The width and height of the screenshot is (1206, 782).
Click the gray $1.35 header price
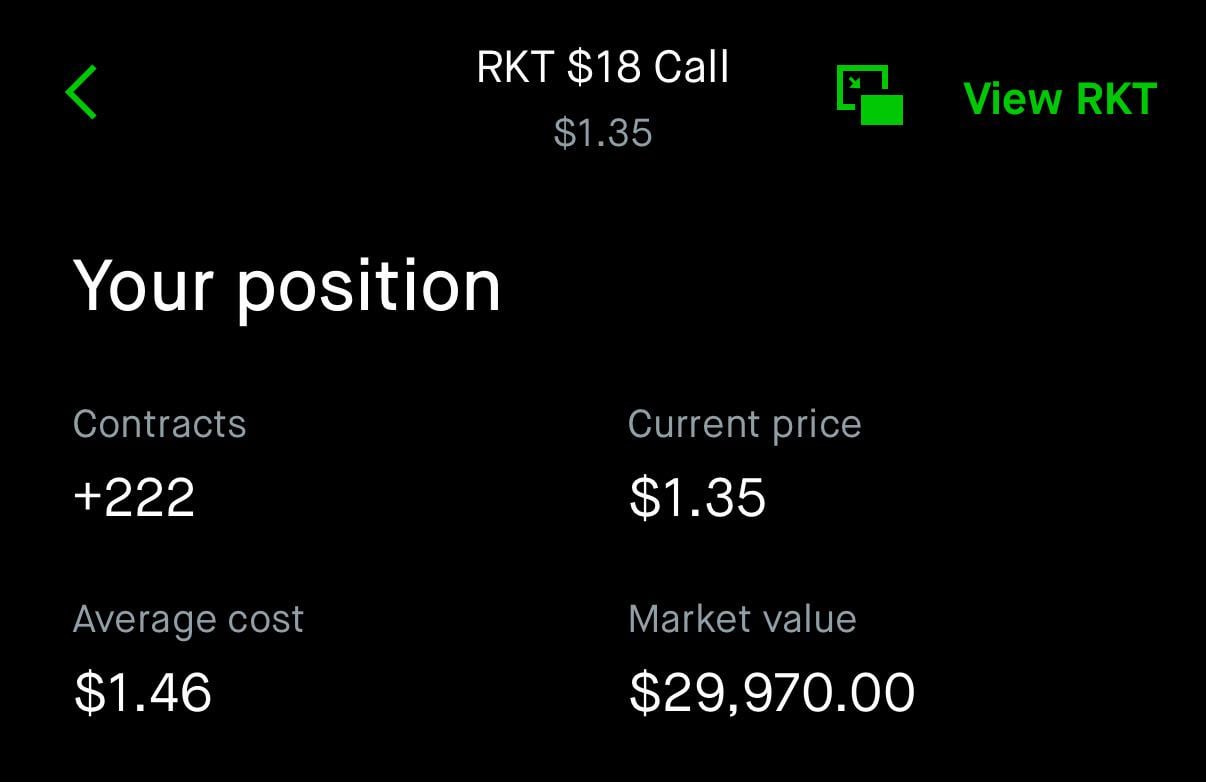[x=603, y=133]
